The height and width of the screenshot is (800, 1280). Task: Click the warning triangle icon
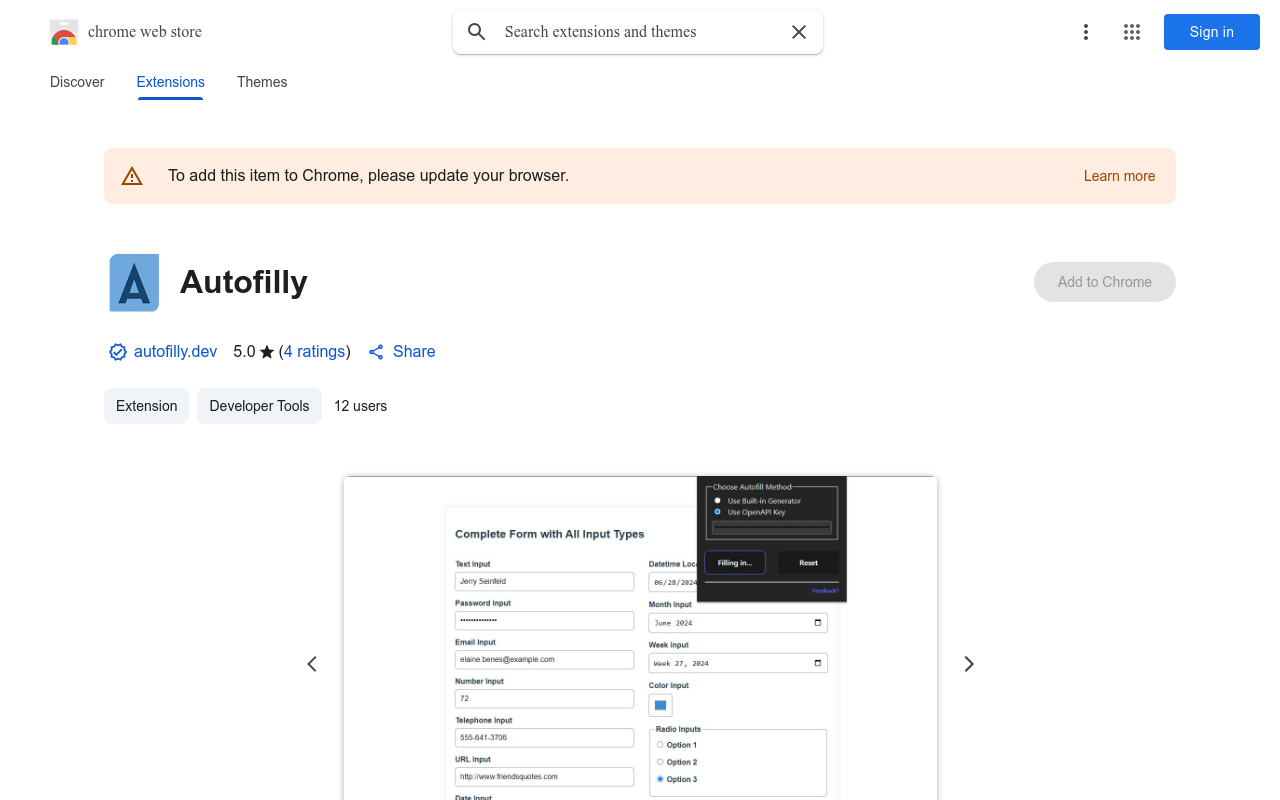point(132,176)
